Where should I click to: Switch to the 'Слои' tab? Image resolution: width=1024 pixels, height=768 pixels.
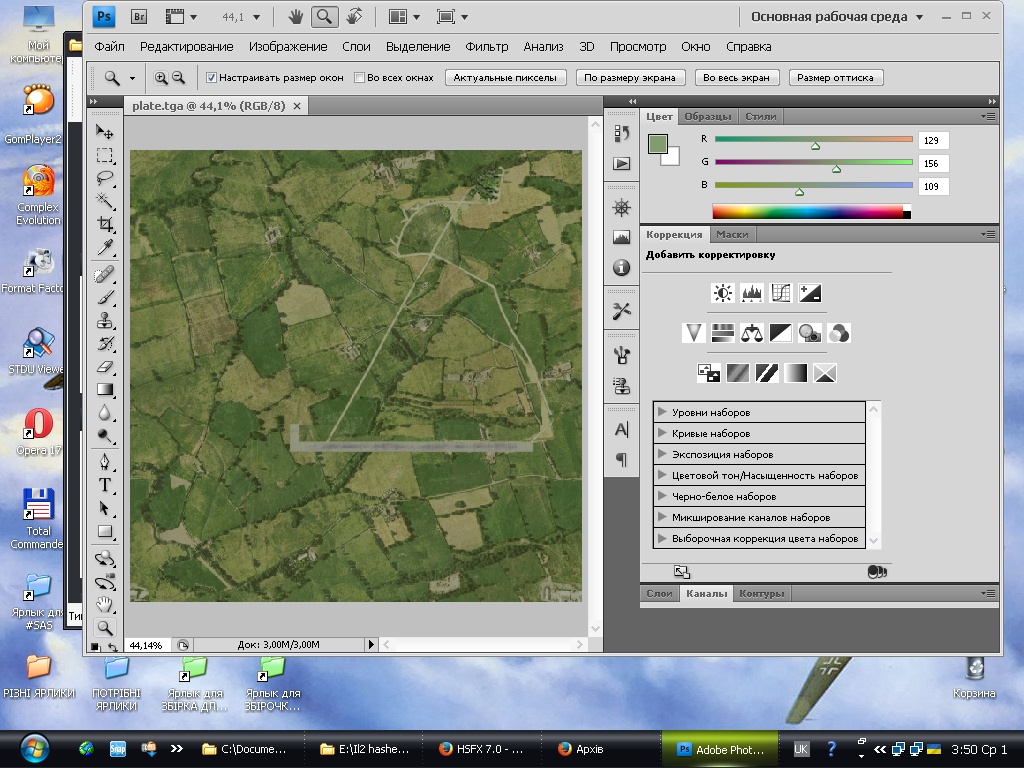point(659,593)
